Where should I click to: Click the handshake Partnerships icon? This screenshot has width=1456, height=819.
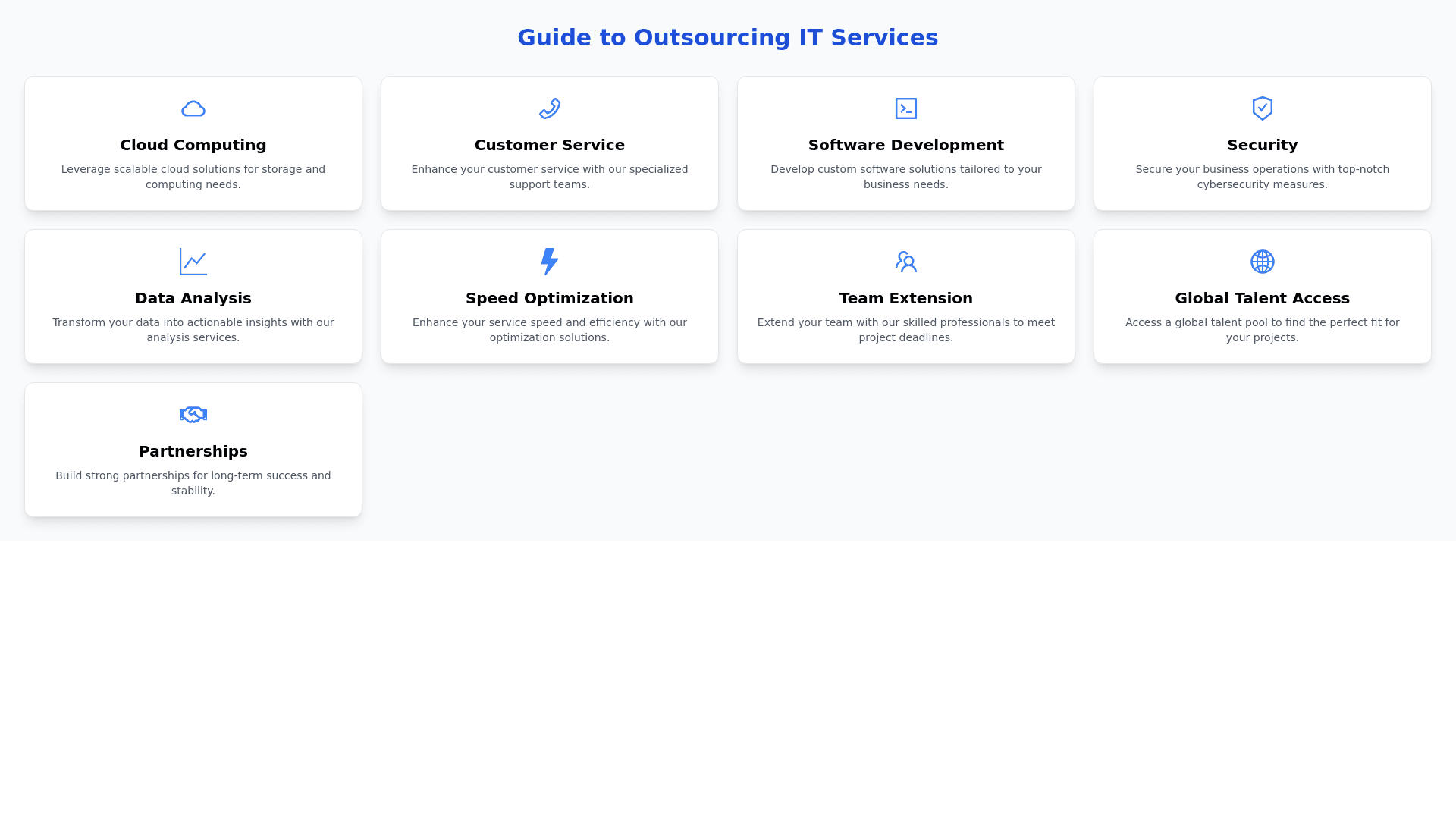[x=193, y=415]
